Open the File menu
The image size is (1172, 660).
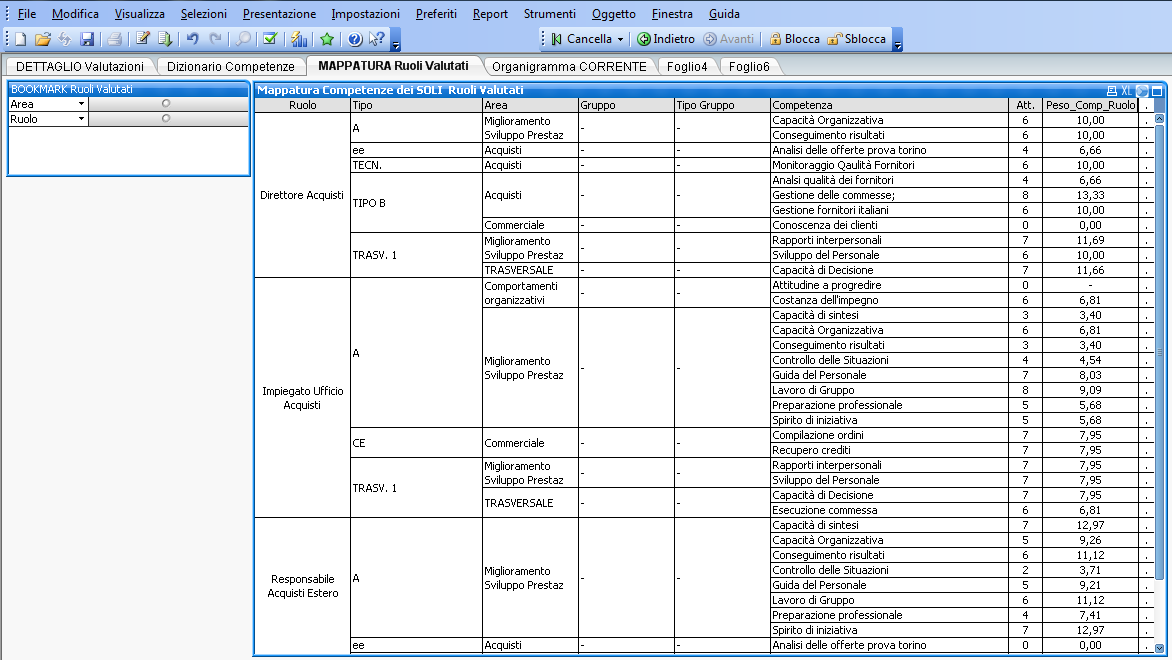(x=27, y=13)
